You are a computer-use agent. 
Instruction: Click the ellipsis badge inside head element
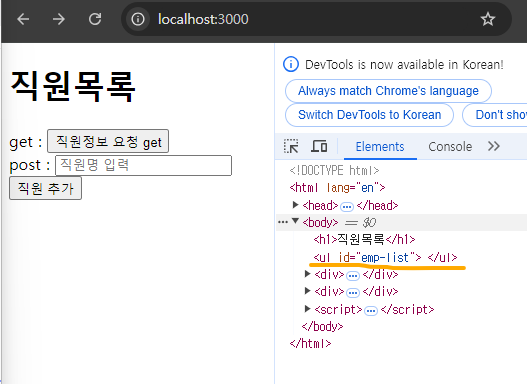coord(347,206)
